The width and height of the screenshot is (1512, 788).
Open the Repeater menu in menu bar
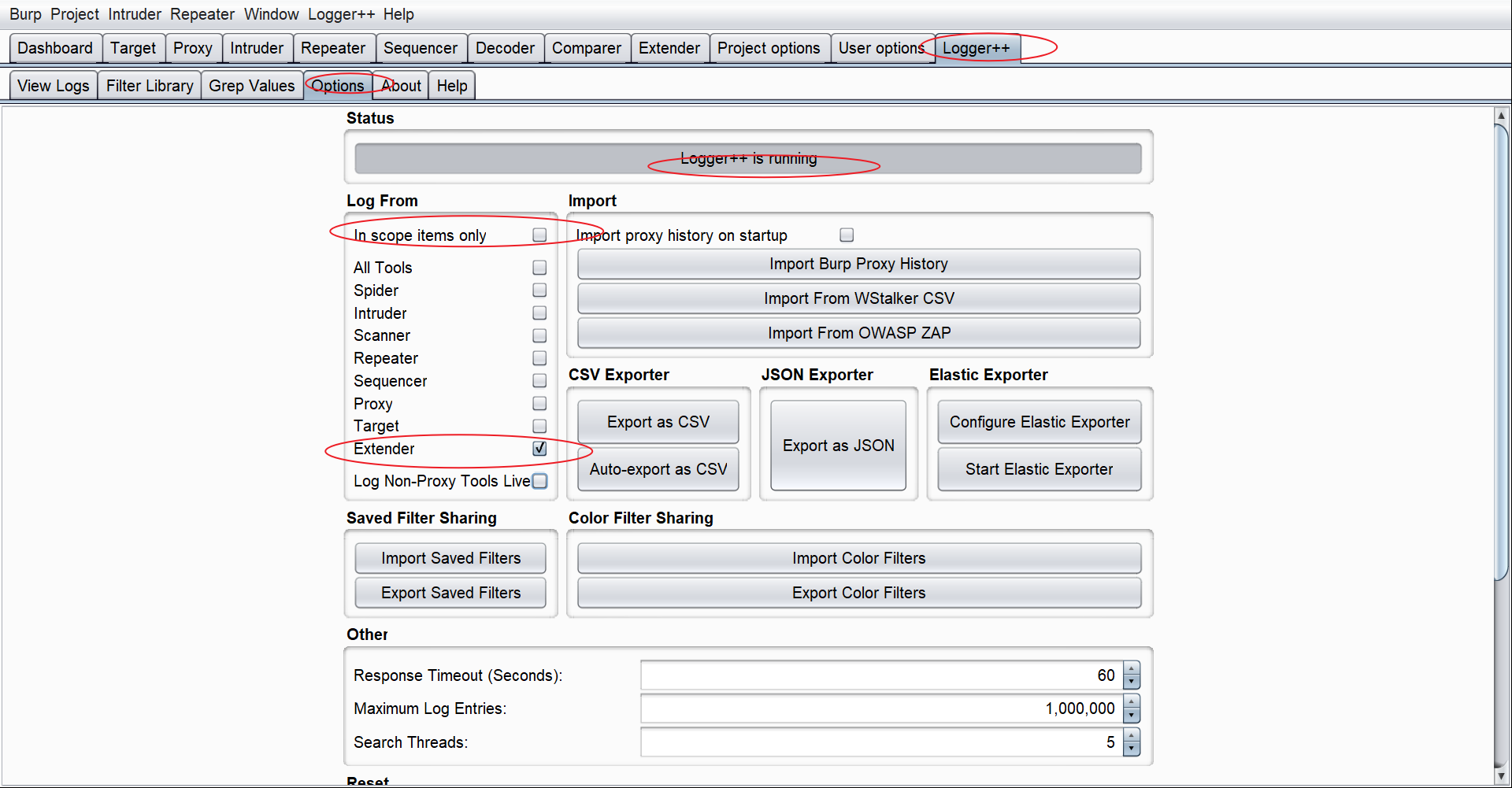coord(202,14)
